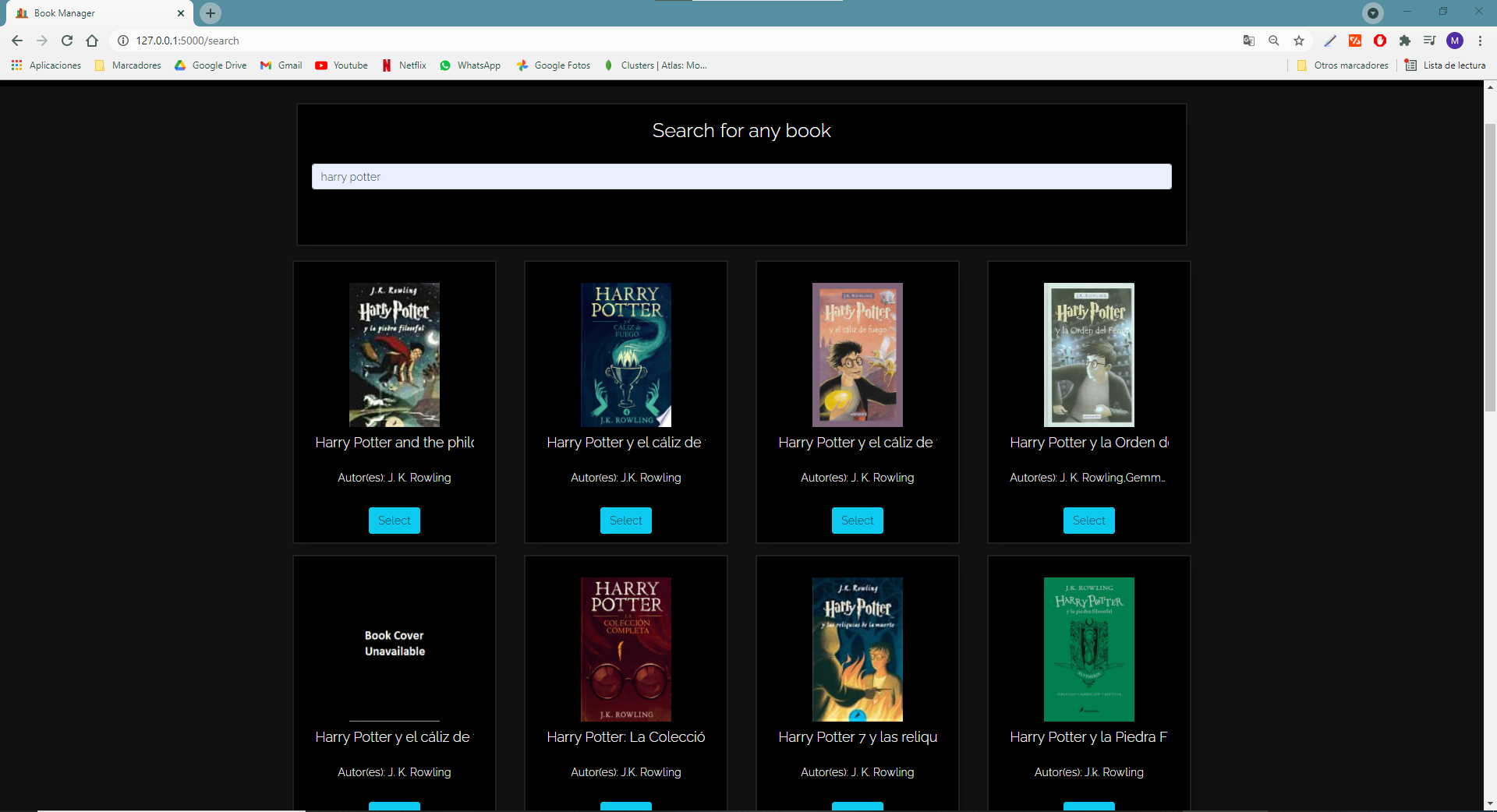Go to the browser home page

(92, 41)
